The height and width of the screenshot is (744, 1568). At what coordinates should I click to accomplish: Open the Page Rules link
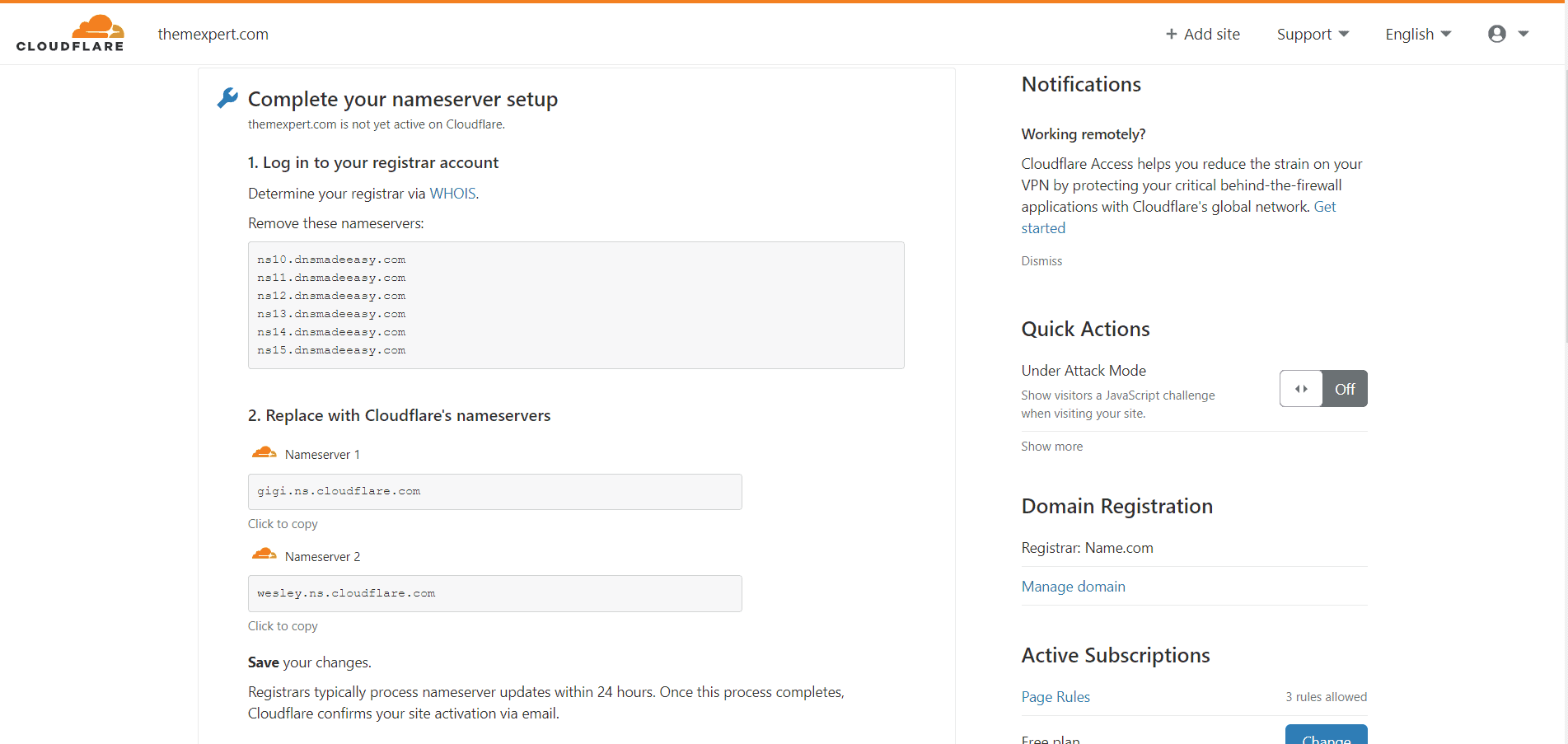(x=1055, y=697)
